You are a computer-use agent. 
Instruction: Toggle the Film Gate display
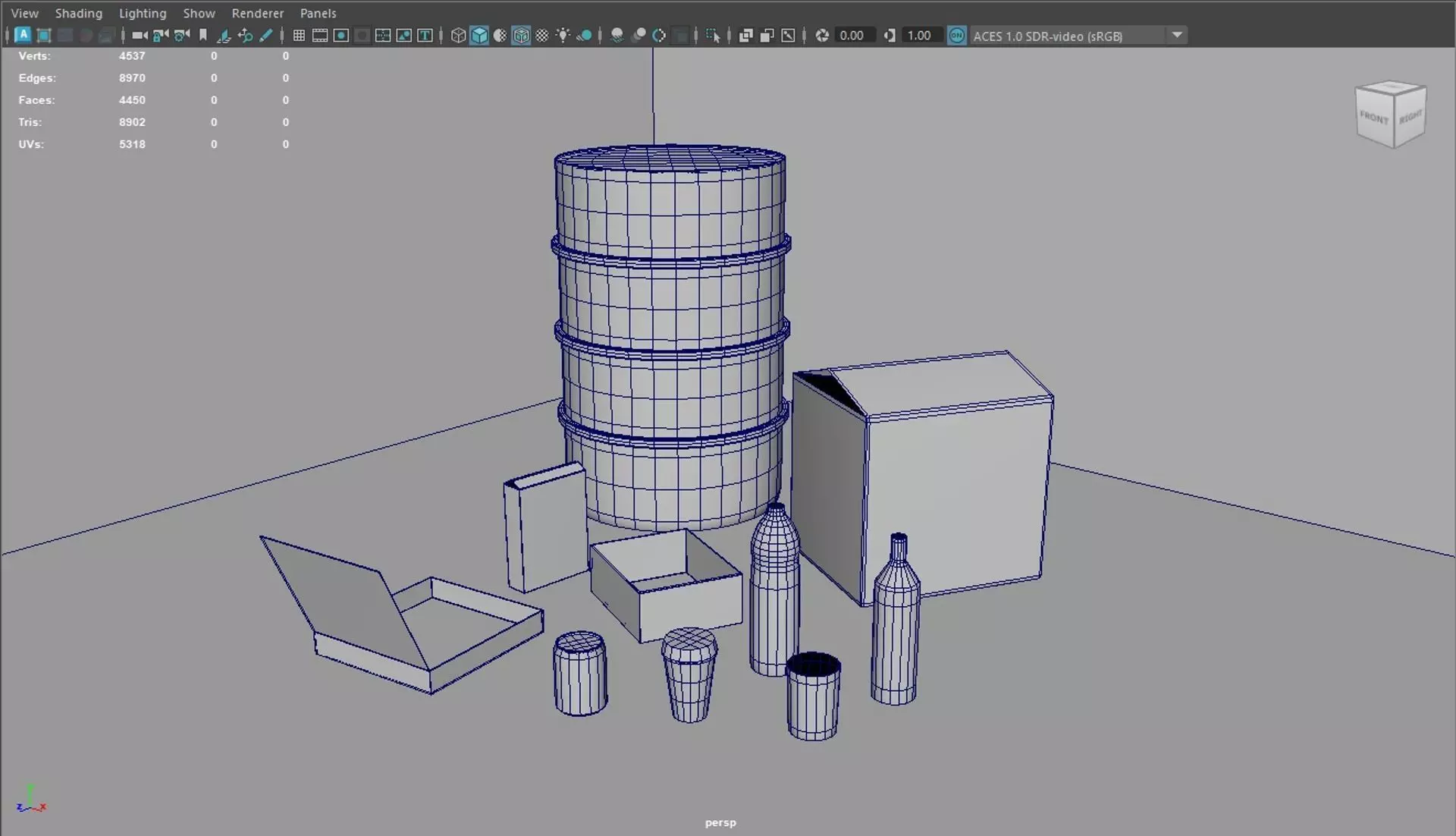pyautogui.click(x=320, y=35)
